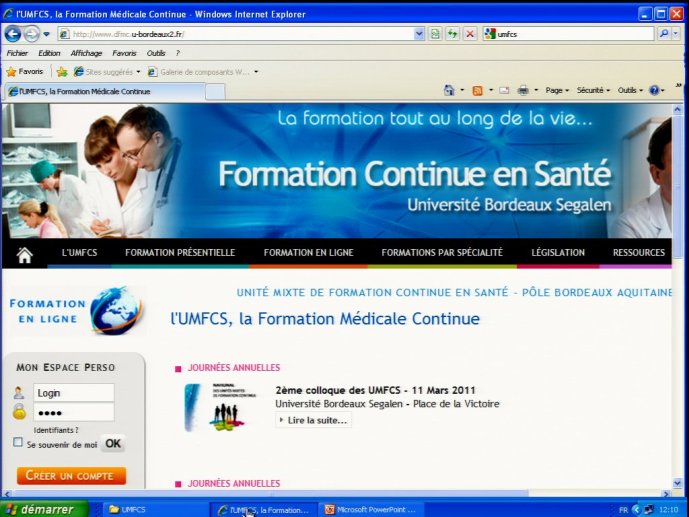Open the démarrer Start button
689x517 pixels.
44,510
